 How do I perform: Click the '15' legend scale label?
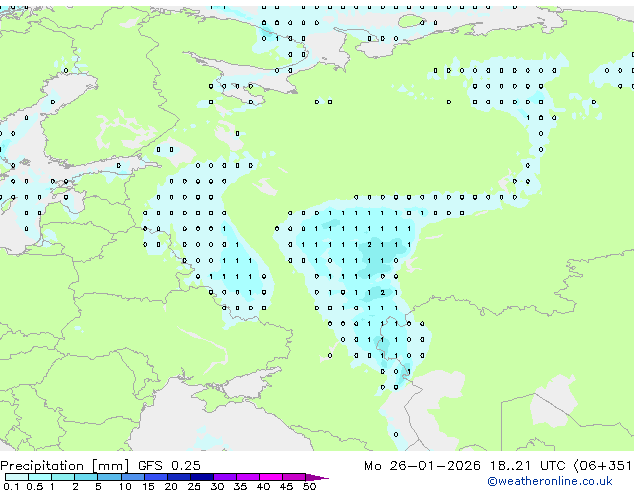click(x=148, y=486)
